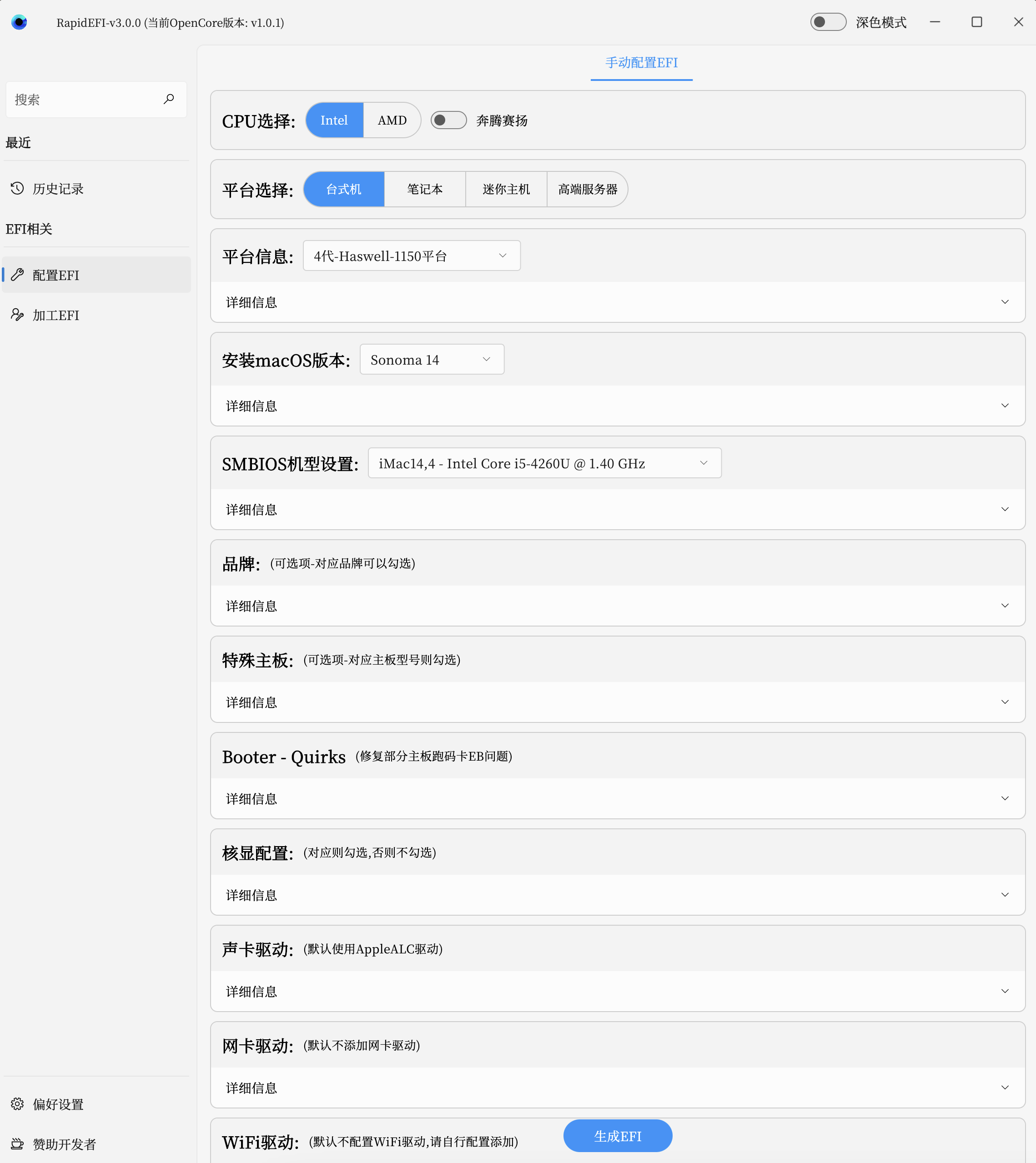Expand 详细信息 under 安装macOS版本

pyautogui.click(x=618, y=405)
